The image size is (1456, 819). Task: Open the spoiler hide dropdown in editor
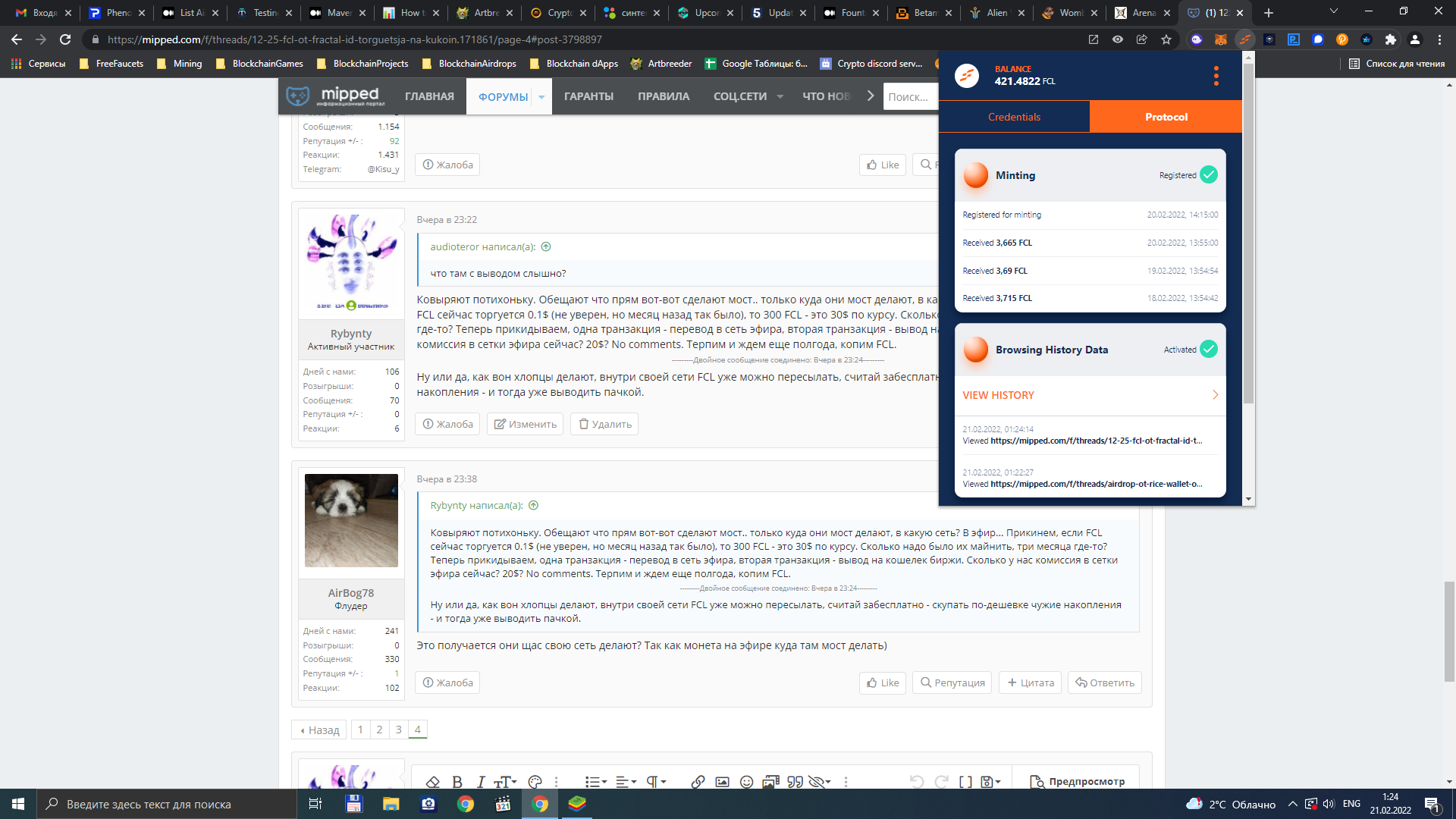click(x=819, y=782)
